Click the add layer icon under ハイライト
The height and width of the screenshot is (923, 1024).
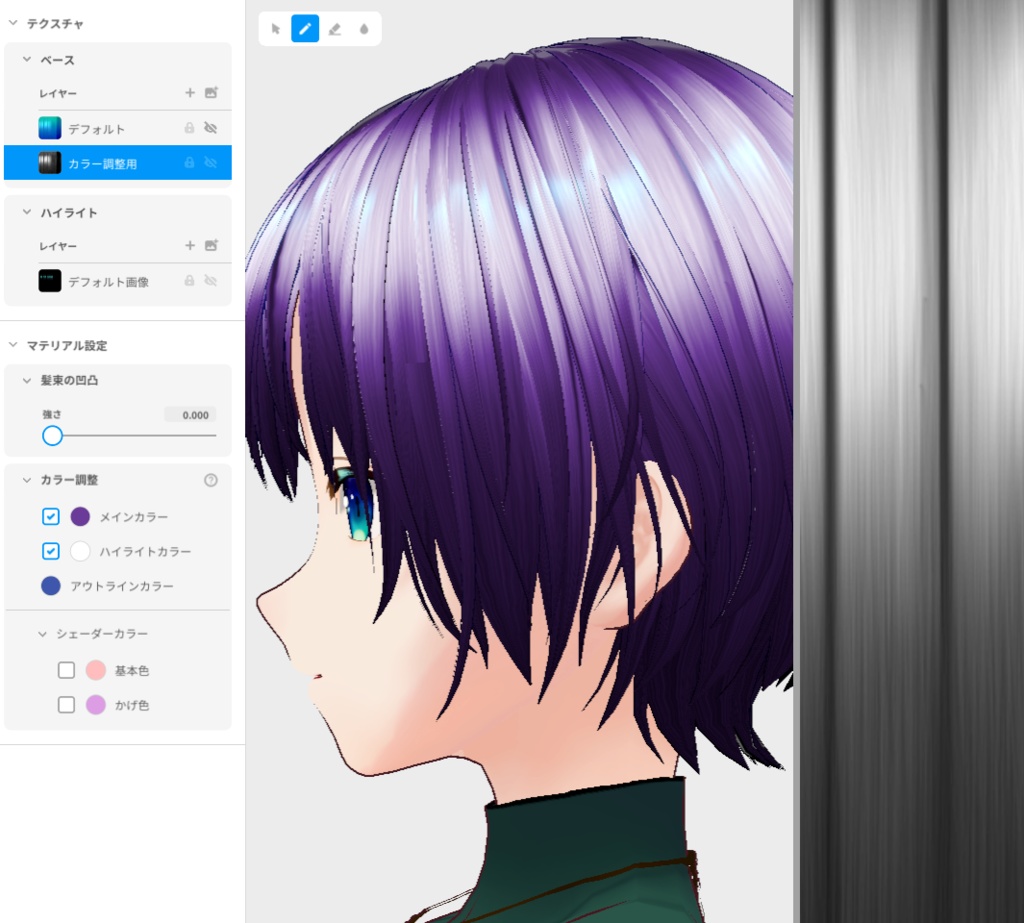[190, 245]
